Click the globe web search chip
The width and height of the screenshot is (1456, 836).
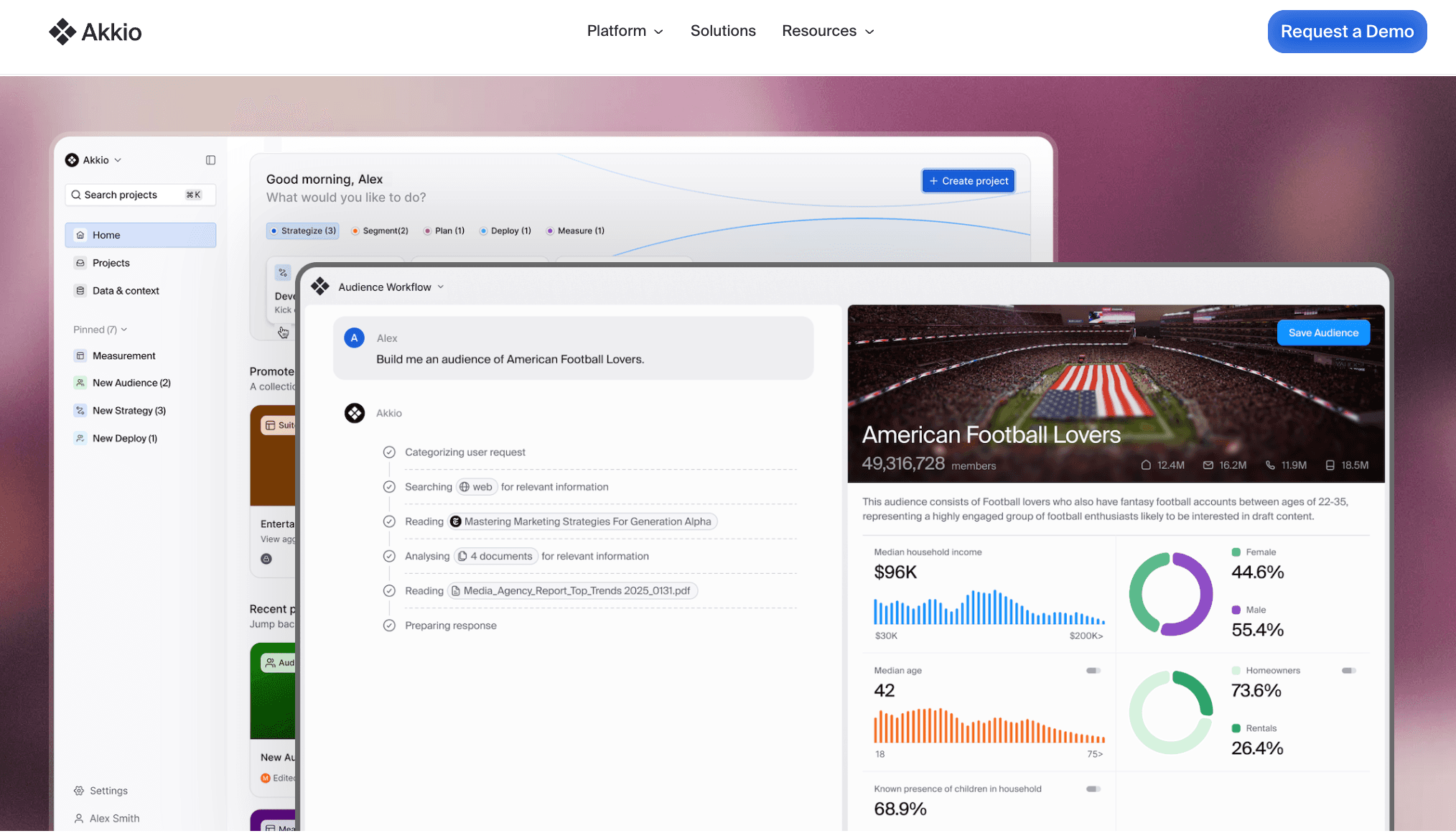(476, 487)
